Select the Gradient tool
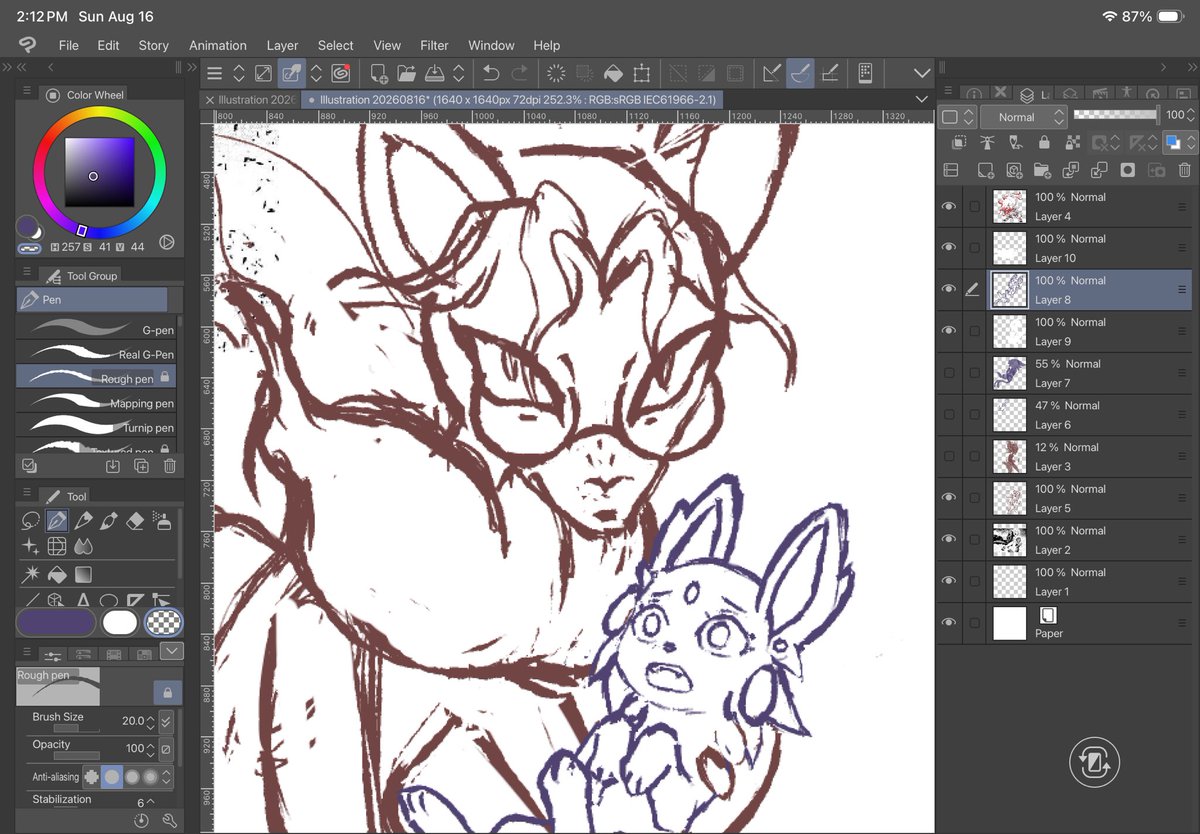The height and width of the screenshot is (834, 1200). point(83,574)
